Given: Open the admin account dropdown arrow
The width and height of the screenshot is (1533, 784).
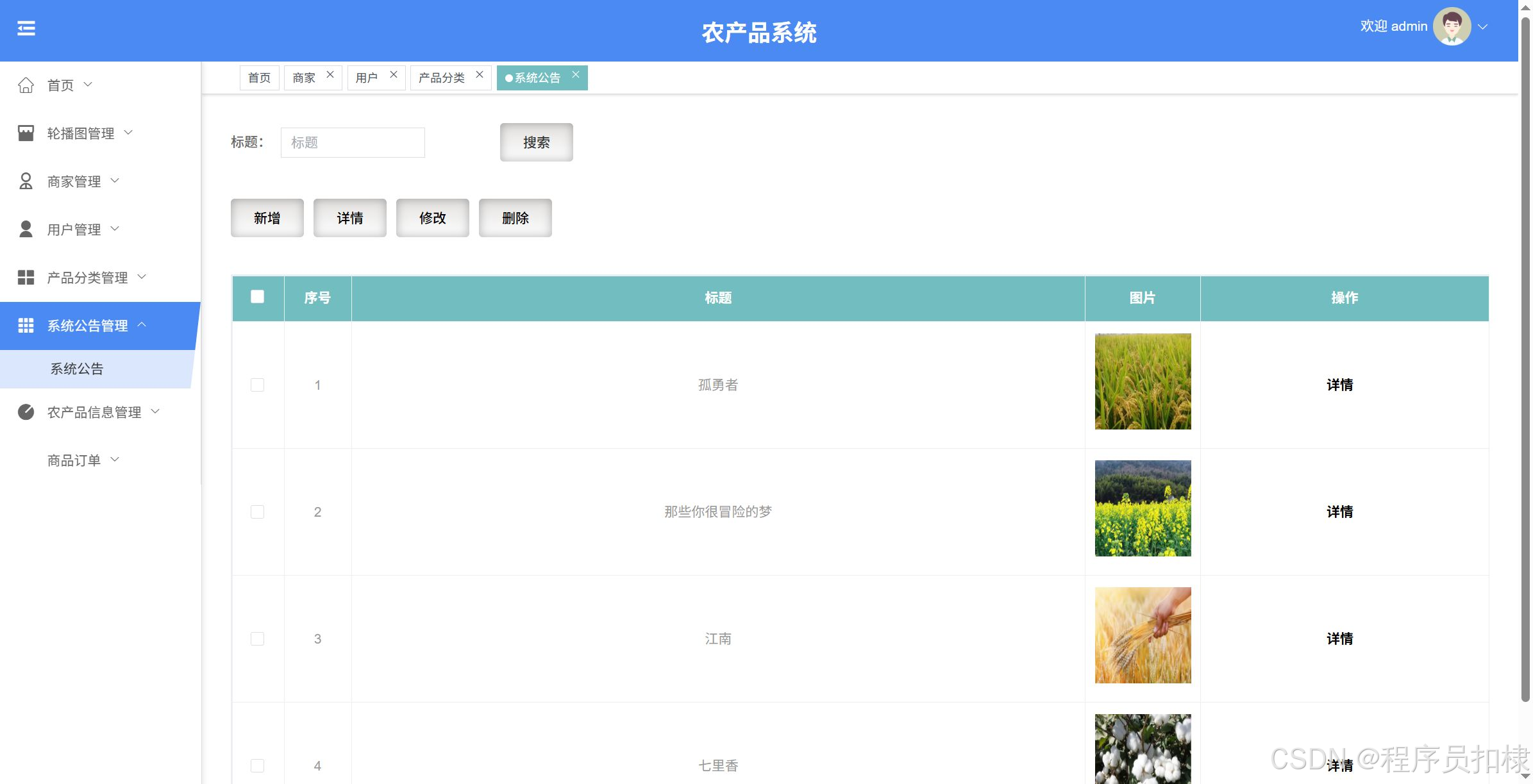Looking at the screenshot, I should [1483, 26].
